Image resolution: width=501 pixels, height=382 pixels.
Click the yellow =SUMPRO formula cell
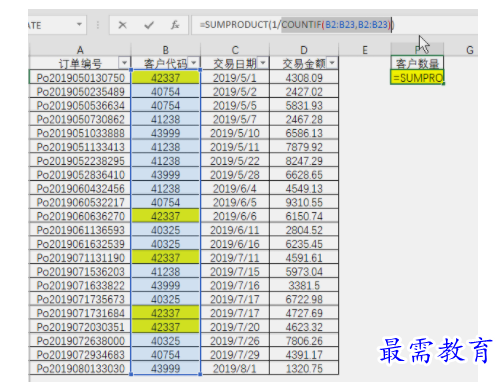pos(417,77)
